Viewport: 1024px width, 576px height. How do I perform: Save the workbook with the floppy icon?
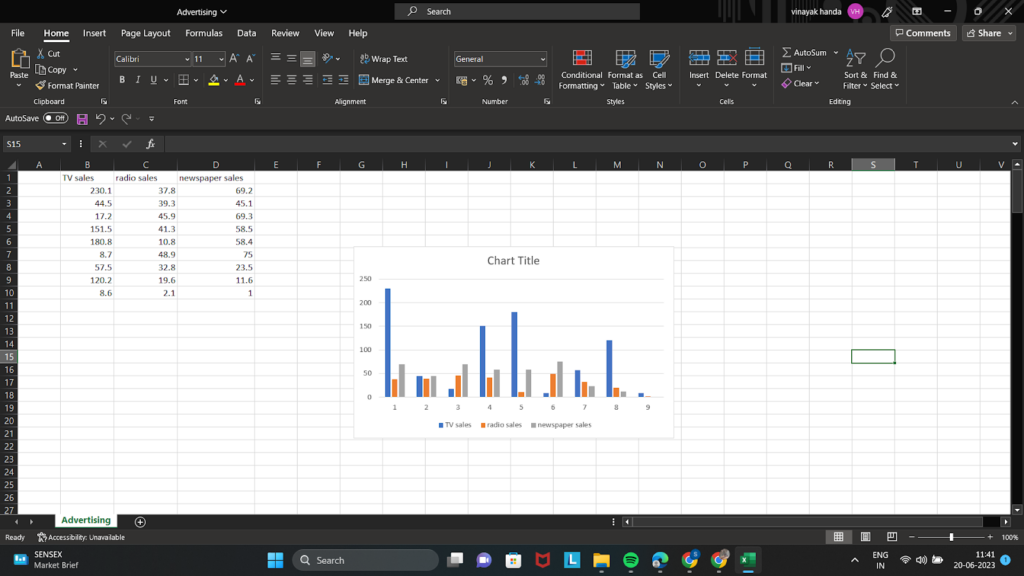pyautogui.click(x=82, y=119)
